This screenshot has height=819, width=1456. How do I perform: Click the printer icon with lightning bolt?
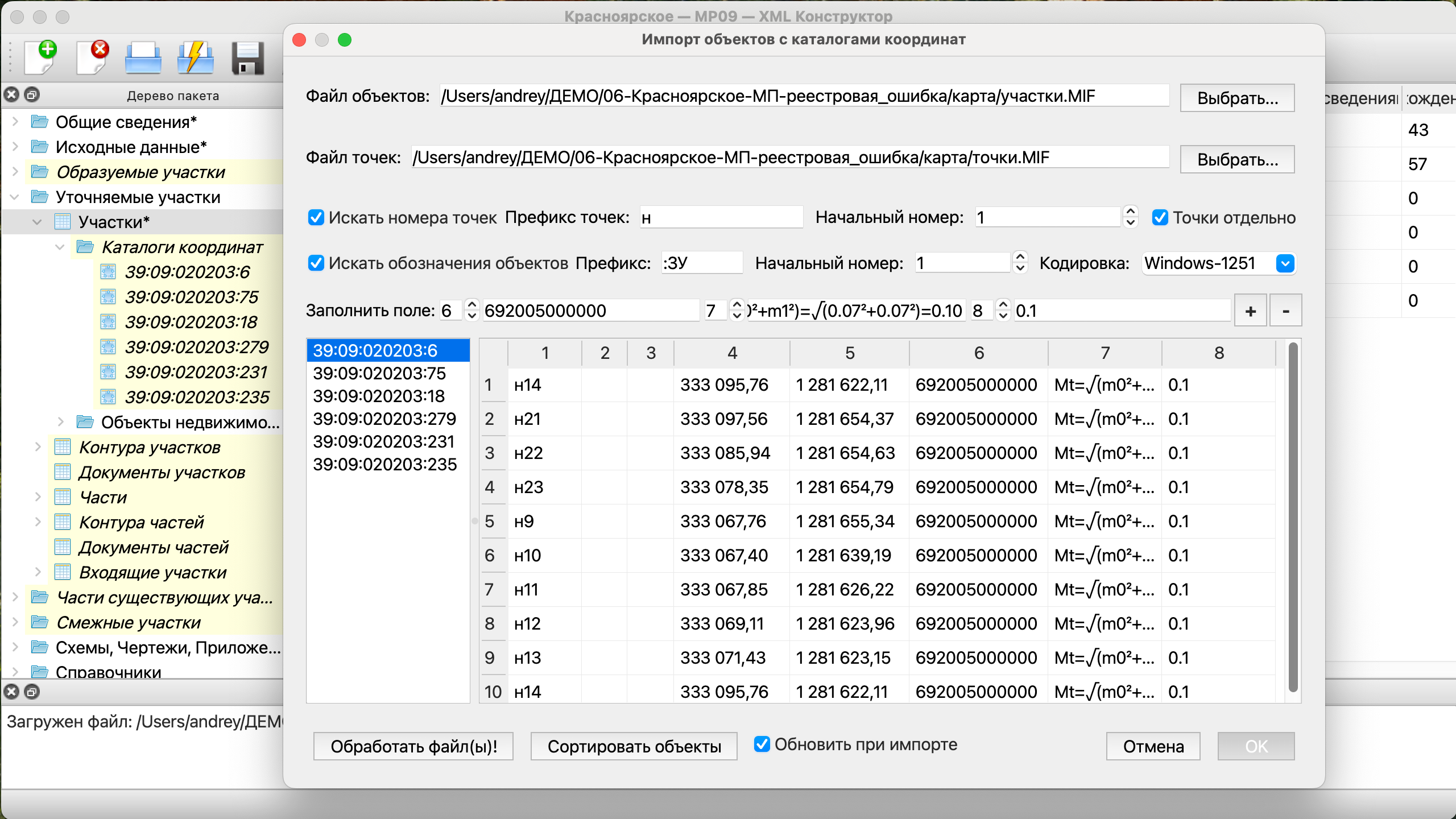tap(195, 57)
